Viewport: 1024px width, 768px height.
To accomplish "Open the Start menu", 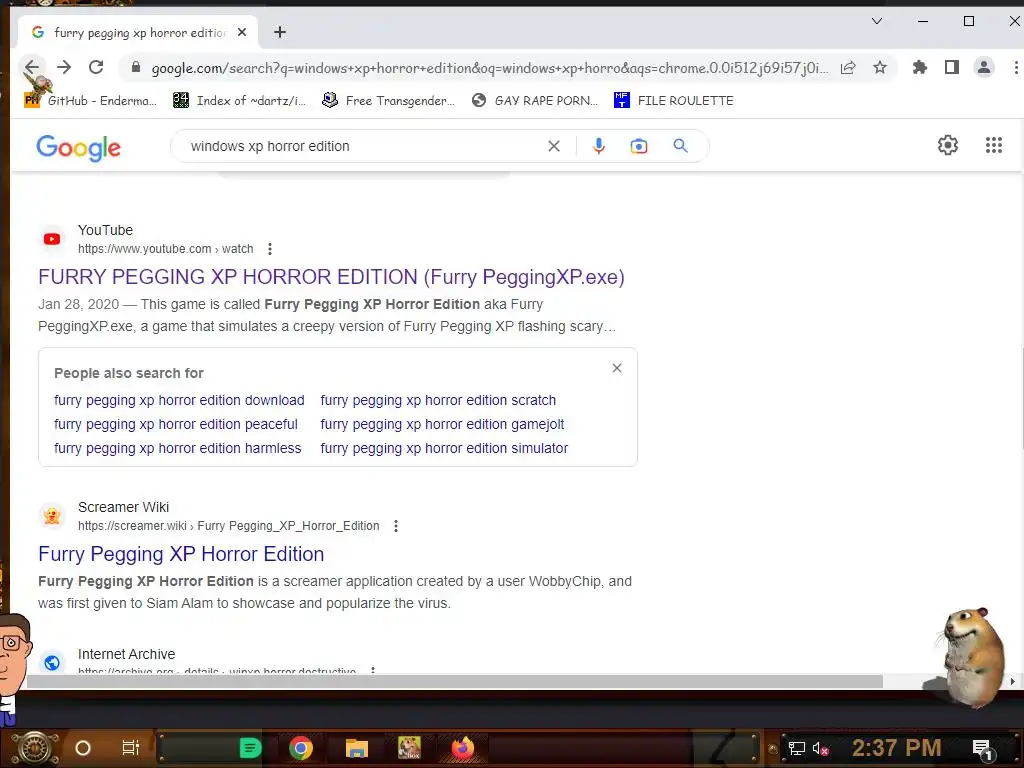I will click(36, 748).
